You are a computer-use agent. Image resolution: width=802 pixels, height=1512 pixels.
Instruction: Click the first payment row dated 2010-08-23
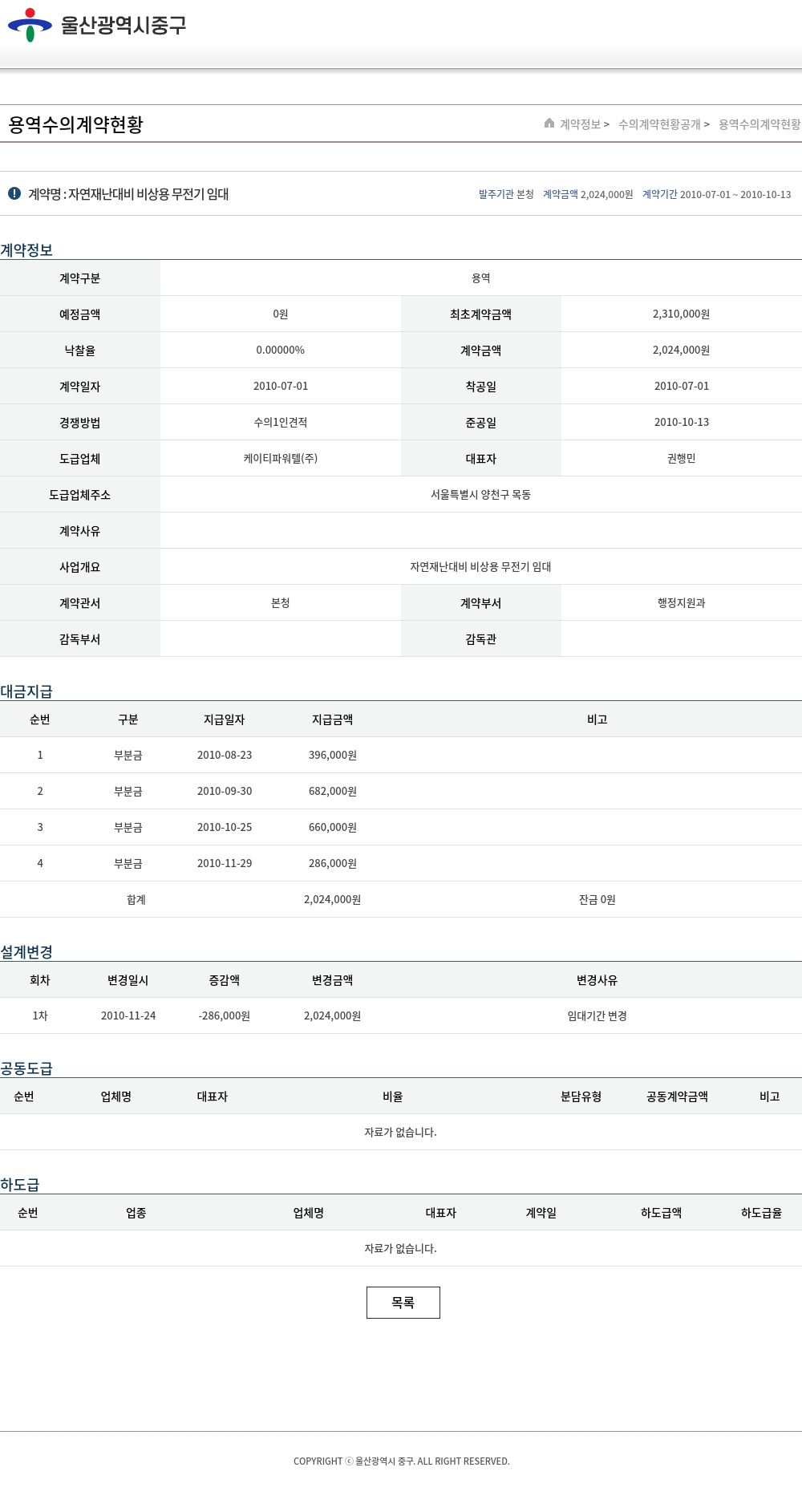coord(225,755)
